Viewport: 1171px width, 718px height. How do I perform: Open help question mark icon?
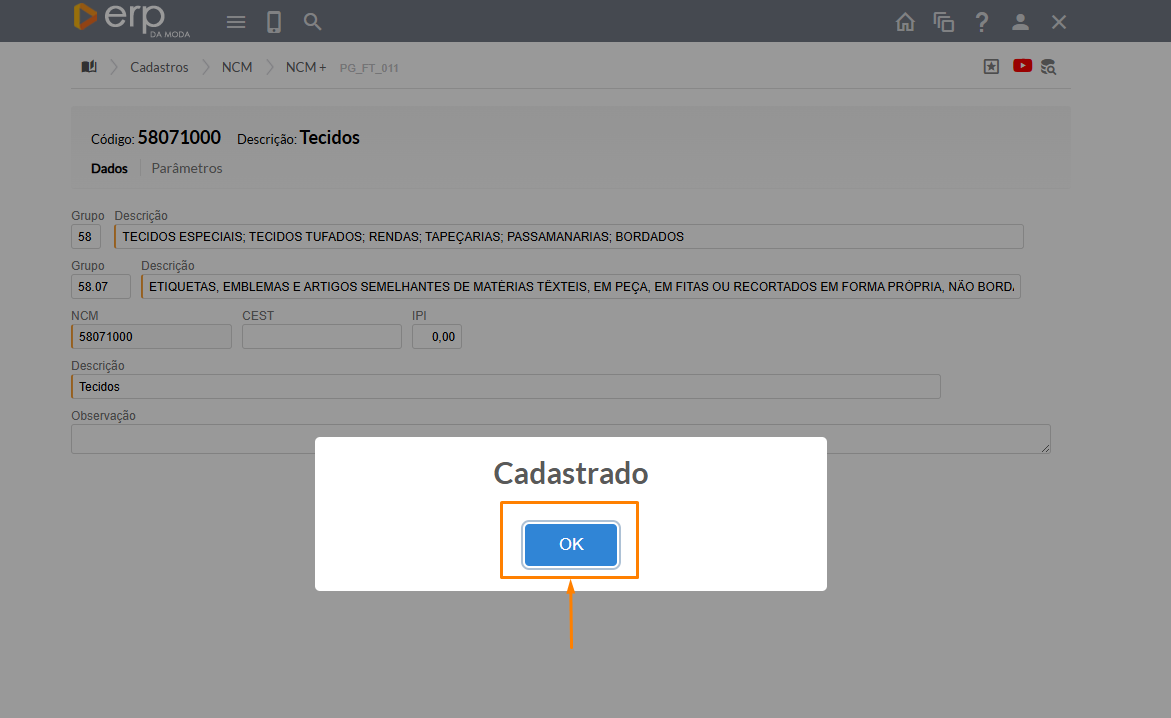[982, 22]
